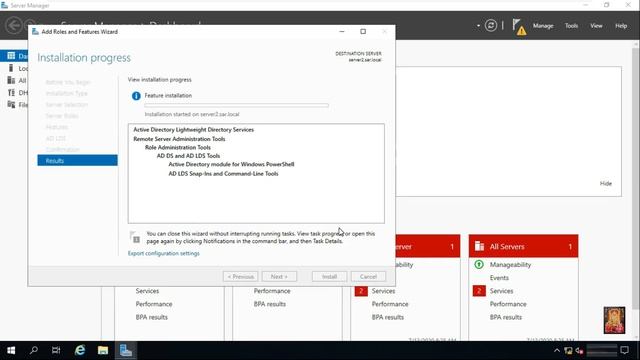Click AD LDS Snap-Ins and Command-Line Tools
The image size is (640, 360).
tap(223, 173)
